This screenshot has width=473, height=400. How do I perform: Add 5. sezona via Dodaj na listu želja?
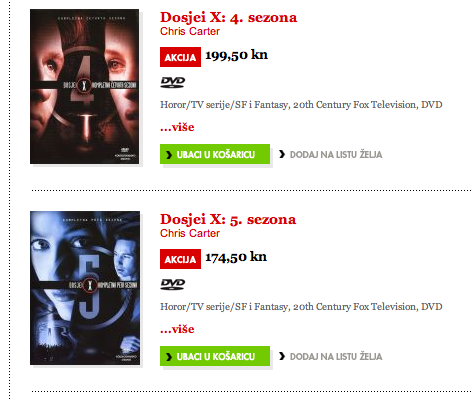coord(336,357)
